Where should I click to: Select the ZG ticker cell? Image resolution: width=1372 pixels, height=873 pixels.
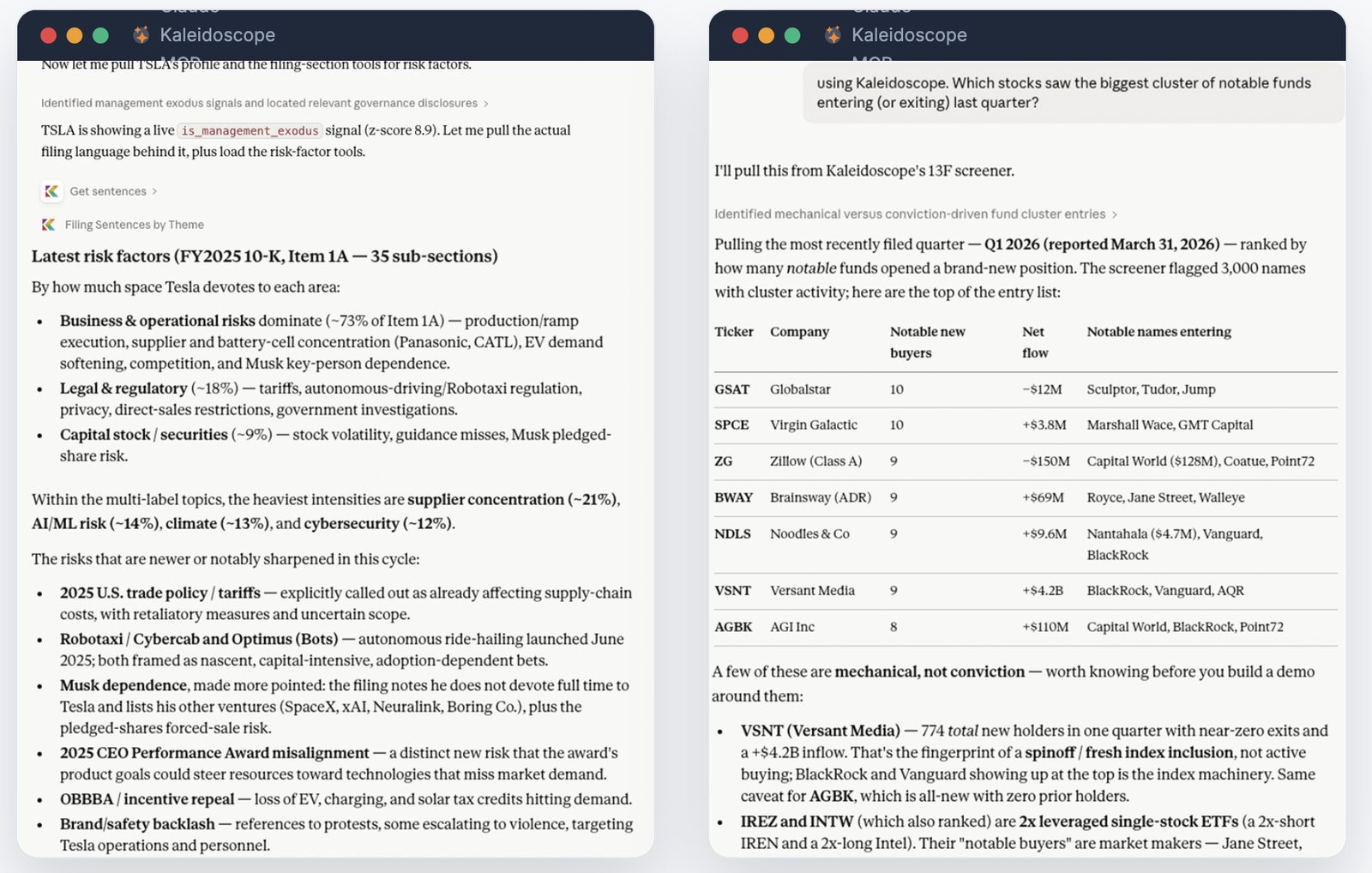(724, 461)
